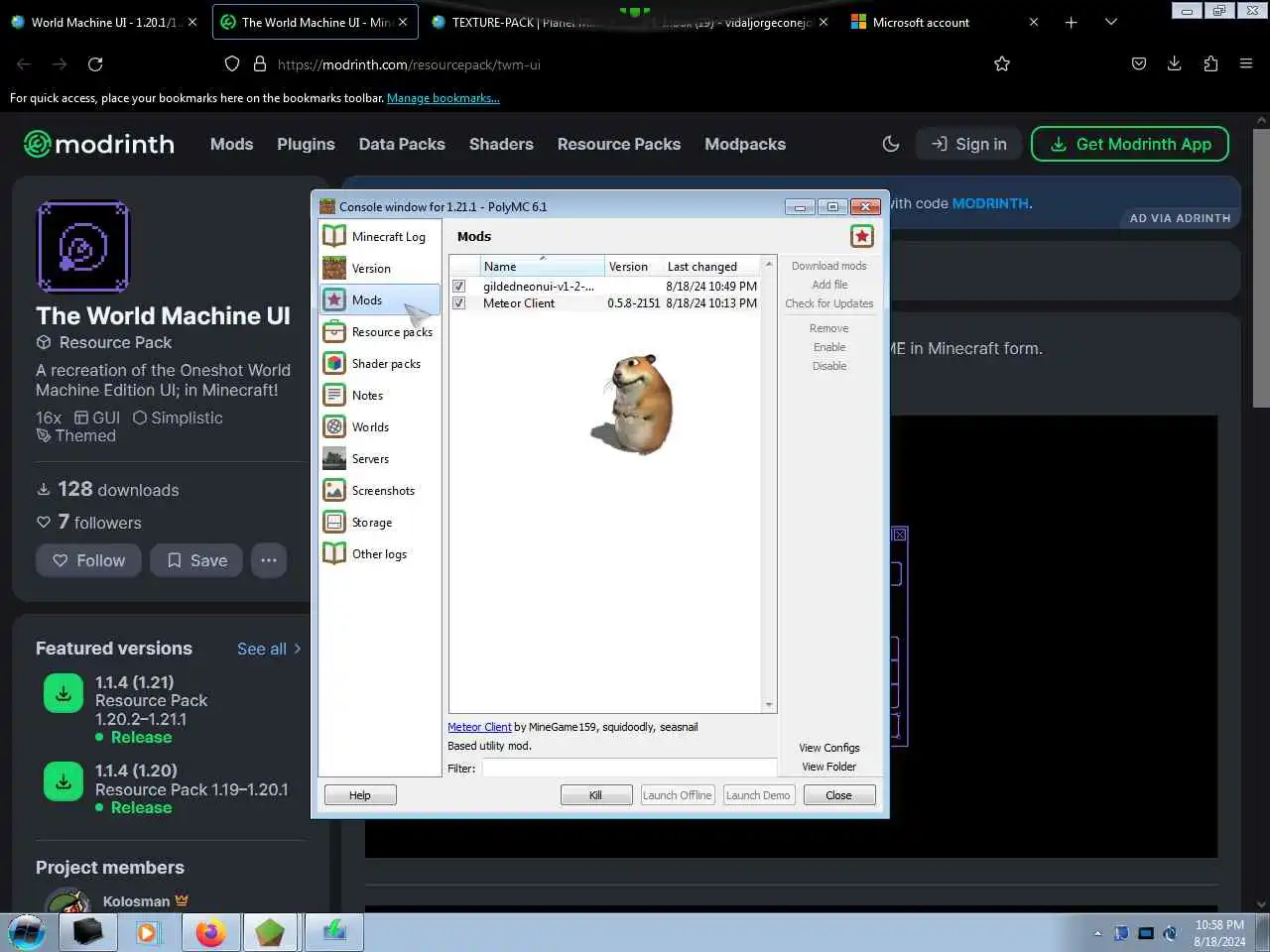Follow The World Machine UI project

click(88, 560)
